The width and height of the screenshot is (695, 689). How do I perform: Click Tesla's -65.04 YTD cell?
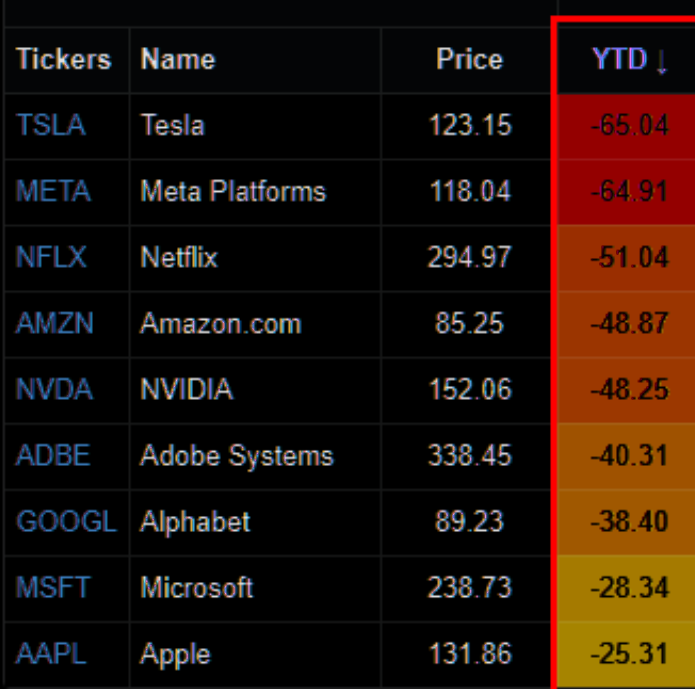click(629, 125)
